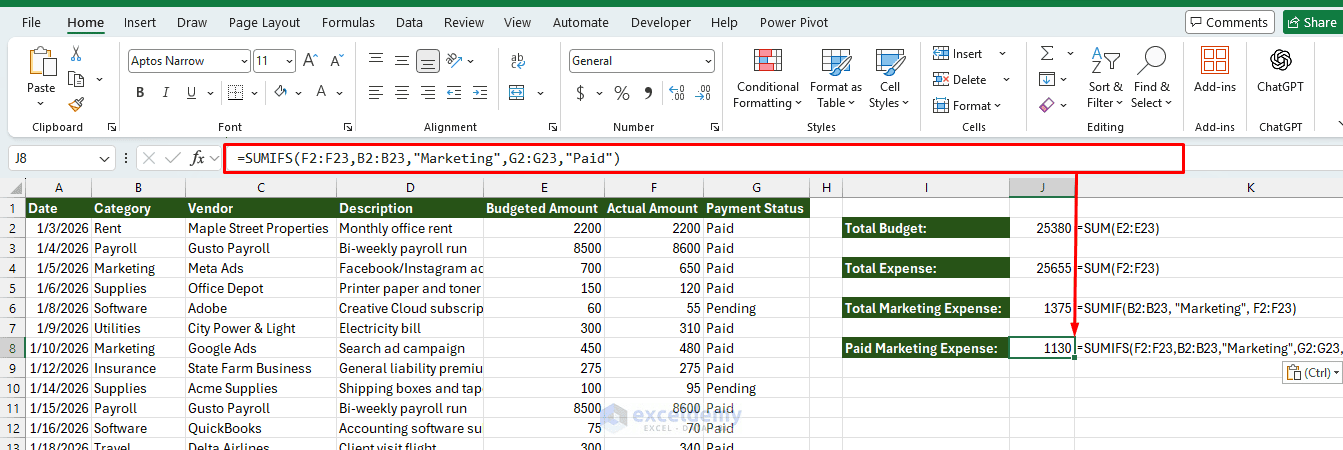Open Conditional Formatting menu
The image size is (1343, 450).
(x=766, y=79)
